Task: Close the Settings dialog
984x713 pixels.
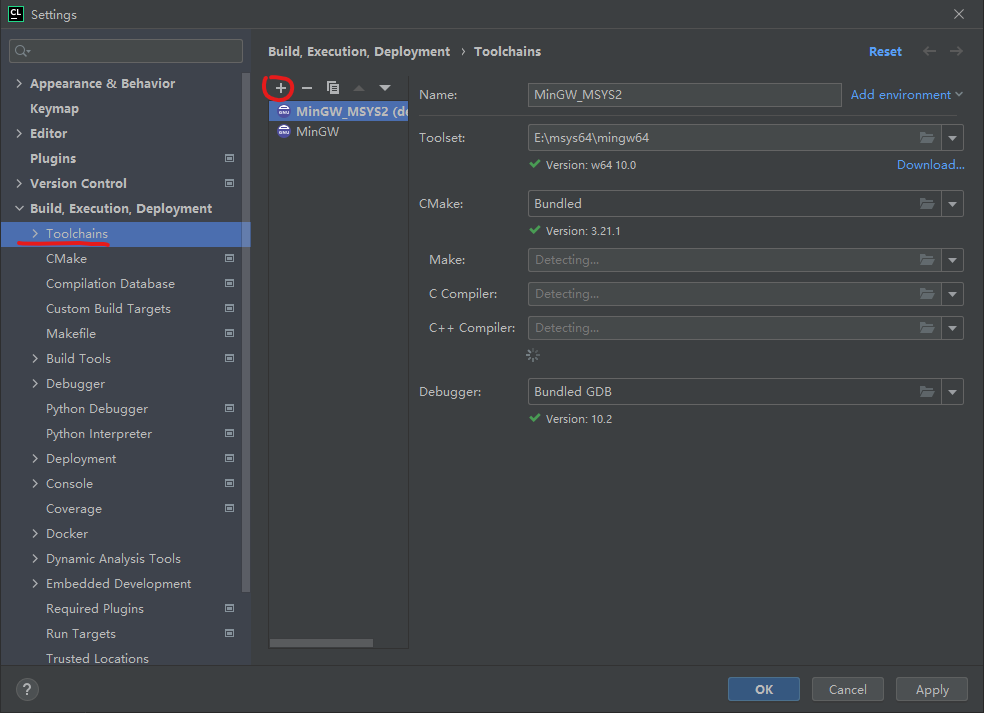Action: (x=959, y=14)
